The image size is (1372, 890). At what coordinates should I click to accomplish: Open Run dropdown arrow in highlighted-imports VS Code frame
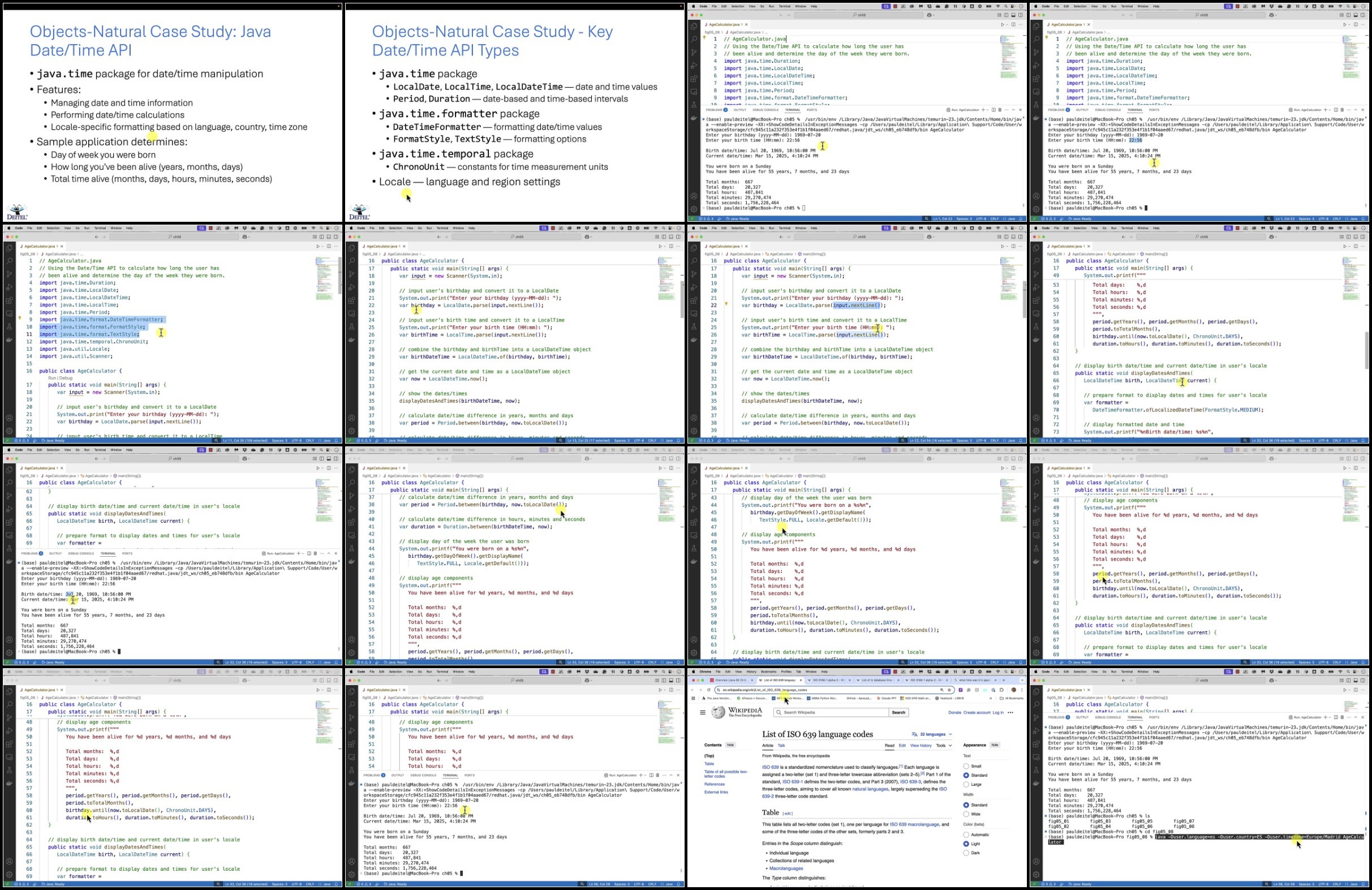[322, 246]
